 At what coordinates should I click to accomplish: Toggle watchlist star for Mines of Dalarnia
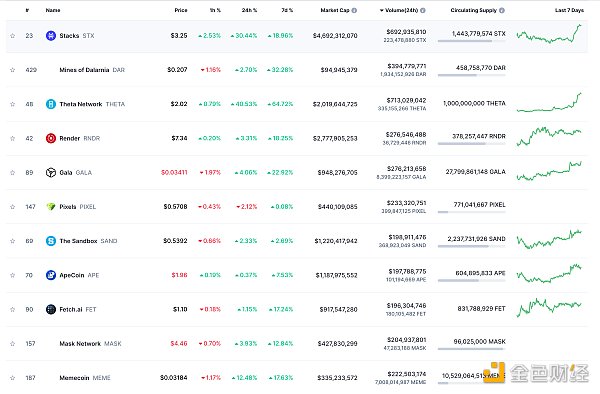13,70
